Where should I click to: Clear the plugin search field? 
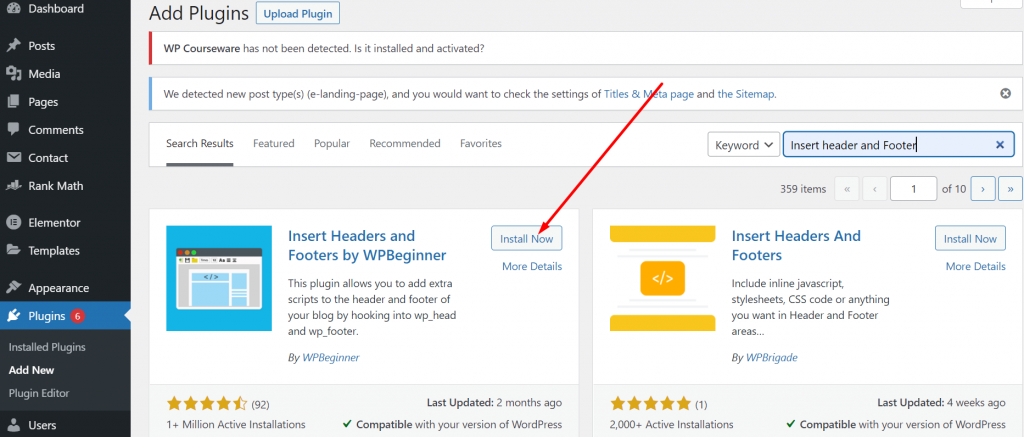tap(999, 145)
